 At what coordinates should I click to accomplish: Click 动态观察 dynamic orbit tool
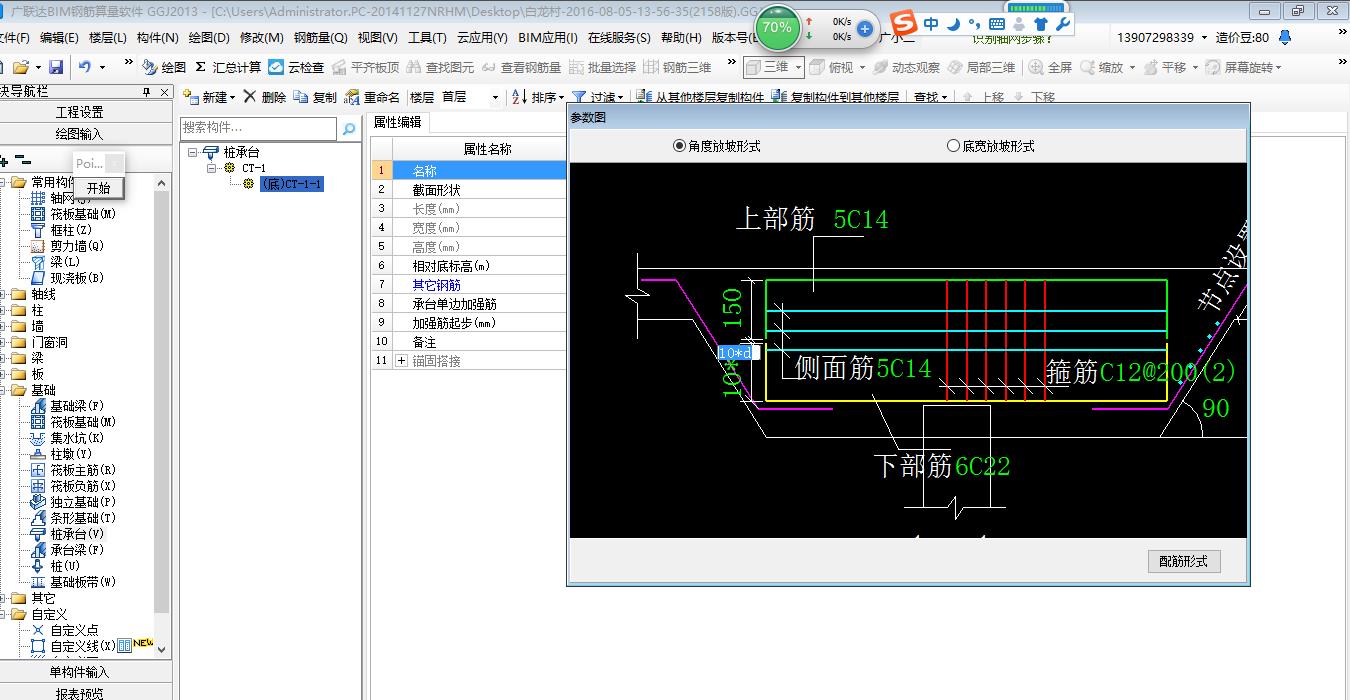pyautogui.click(x=906, y=67)
